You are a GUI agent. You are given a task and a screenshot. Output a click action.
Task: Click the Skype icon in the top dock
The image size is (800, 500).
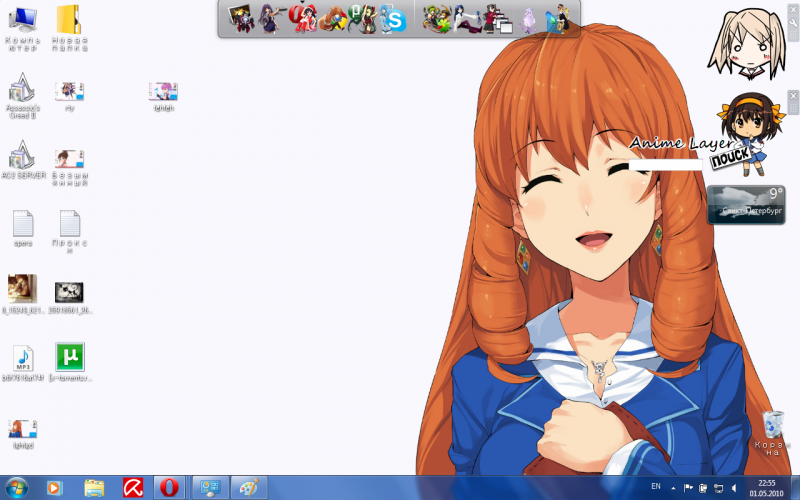395,19
